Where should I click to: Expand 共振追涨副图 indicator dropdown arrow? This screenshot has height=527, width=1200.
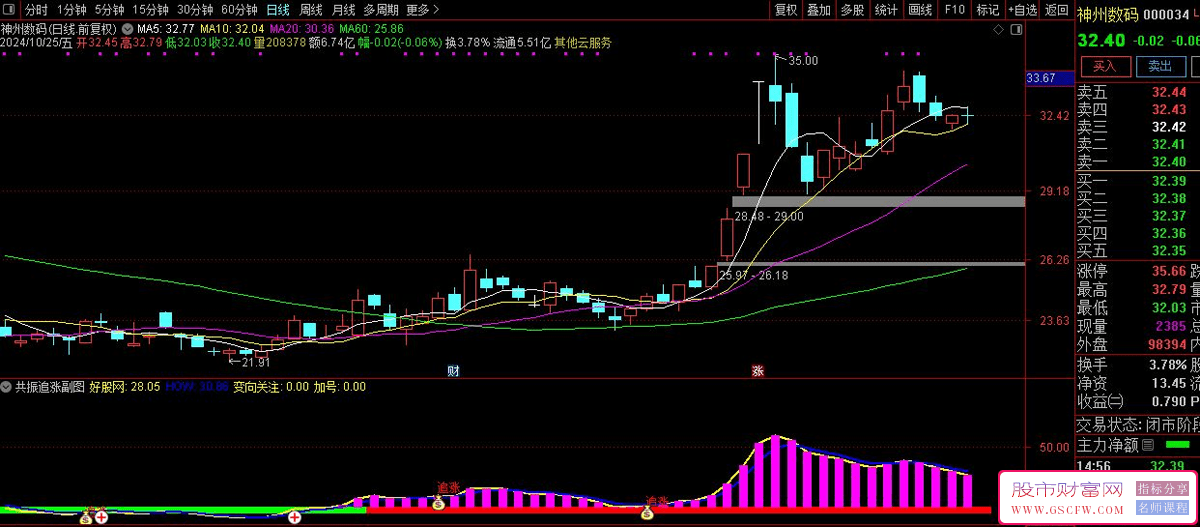pyautogui.click(x=7, y=386)
